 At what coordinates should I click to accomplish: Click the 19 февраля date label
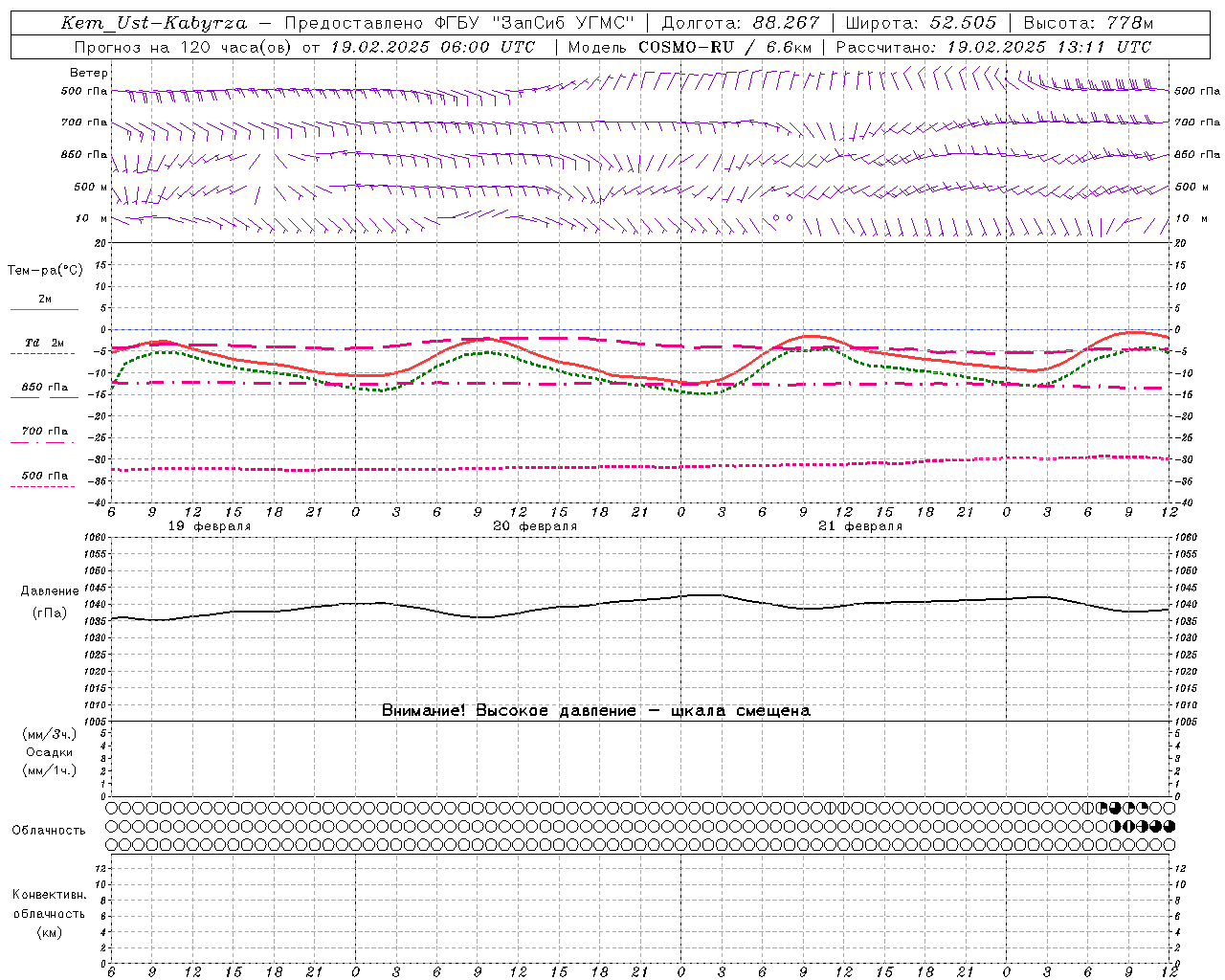click(x=210, y=526)
